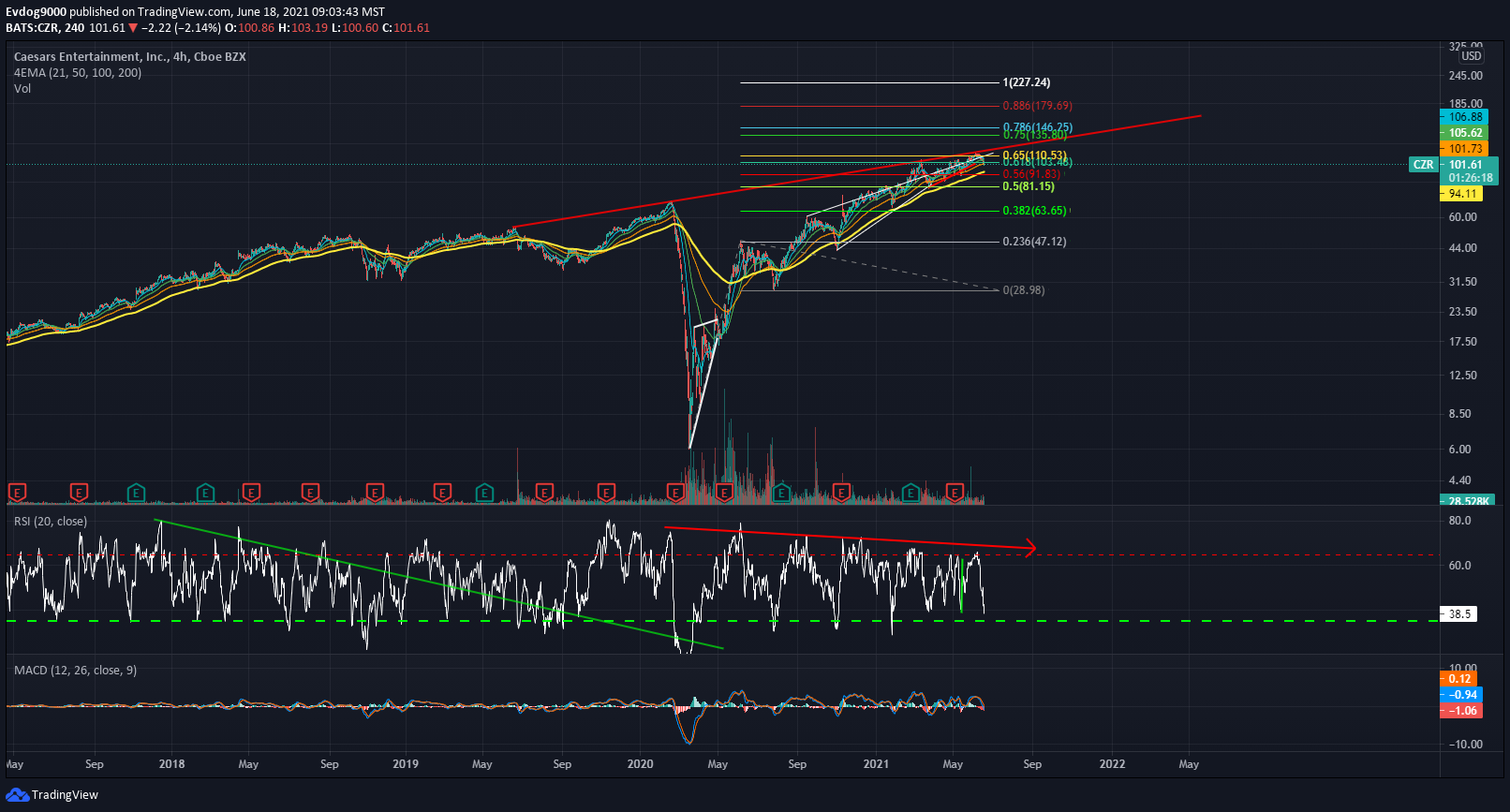The height and width of the screenshot is (812, 1510).
Task: Click the Fibonacci 0.886(179.69) level label
Action: [1037, 106]
